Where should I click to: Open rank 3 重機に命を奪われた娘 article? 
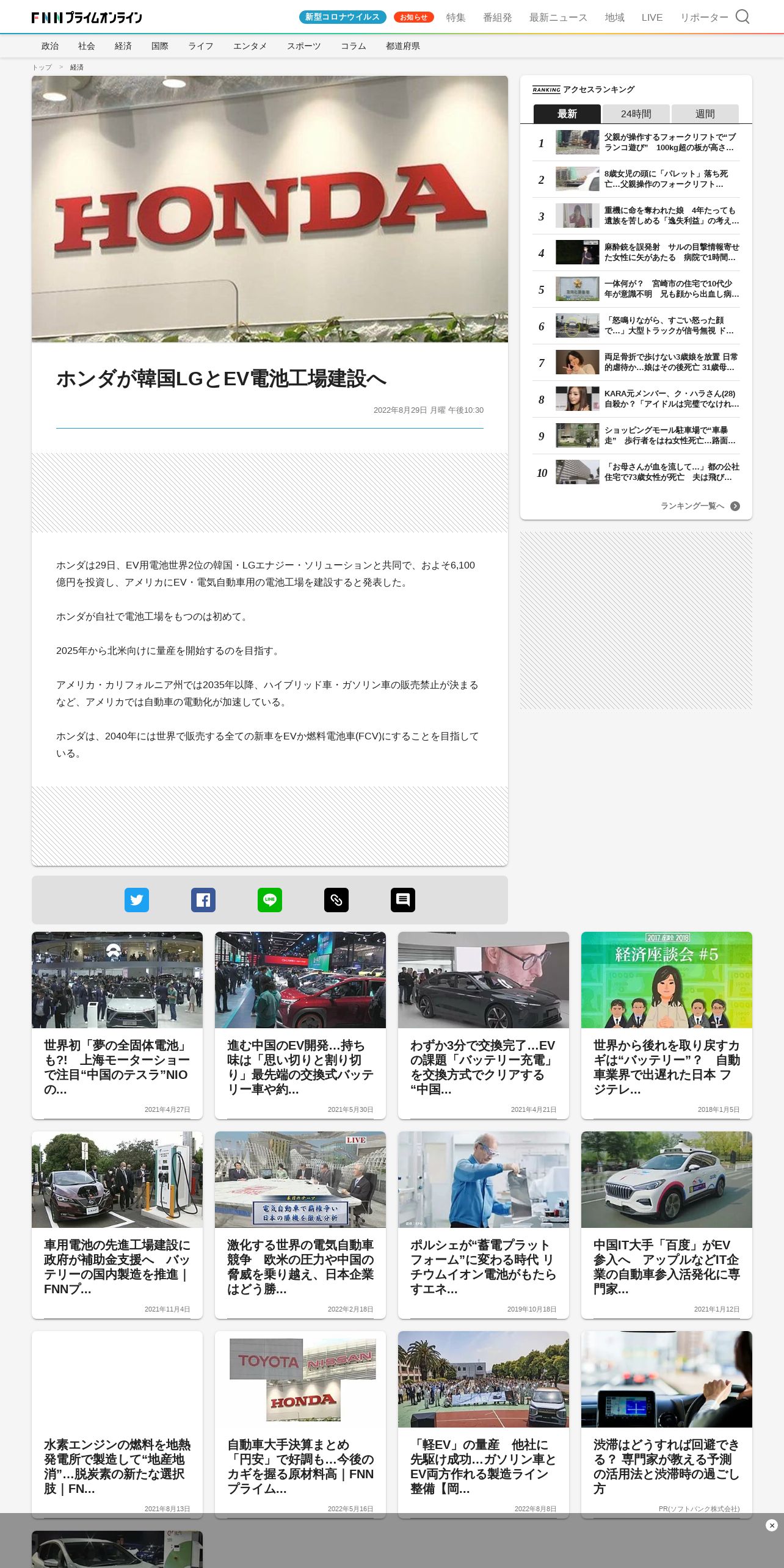636,216
